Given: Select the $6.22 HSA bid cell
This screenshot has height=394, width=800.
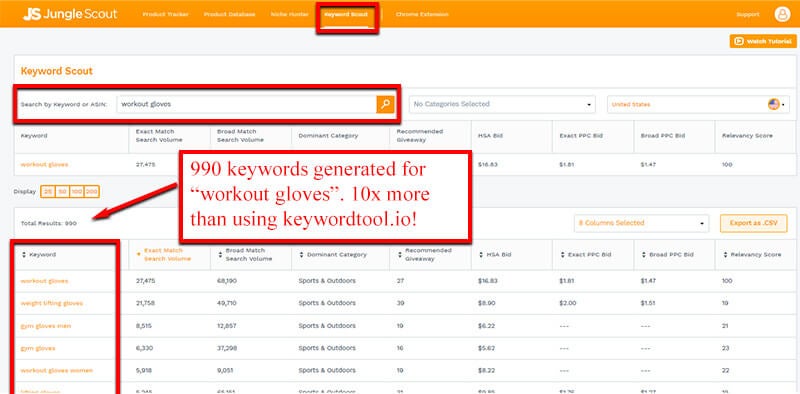Looking at the screenshot, I should coord(486,326).
